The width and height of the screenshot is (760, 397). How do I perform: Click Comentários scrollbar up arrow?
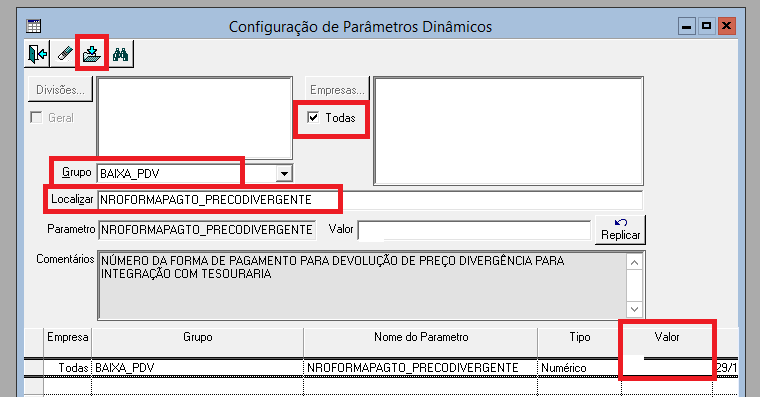click(x=634, y=263)
